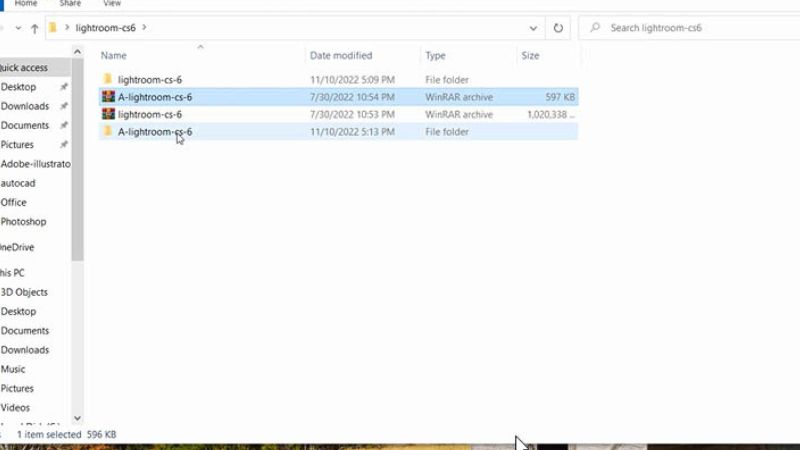Sort by Name column header

113,56
